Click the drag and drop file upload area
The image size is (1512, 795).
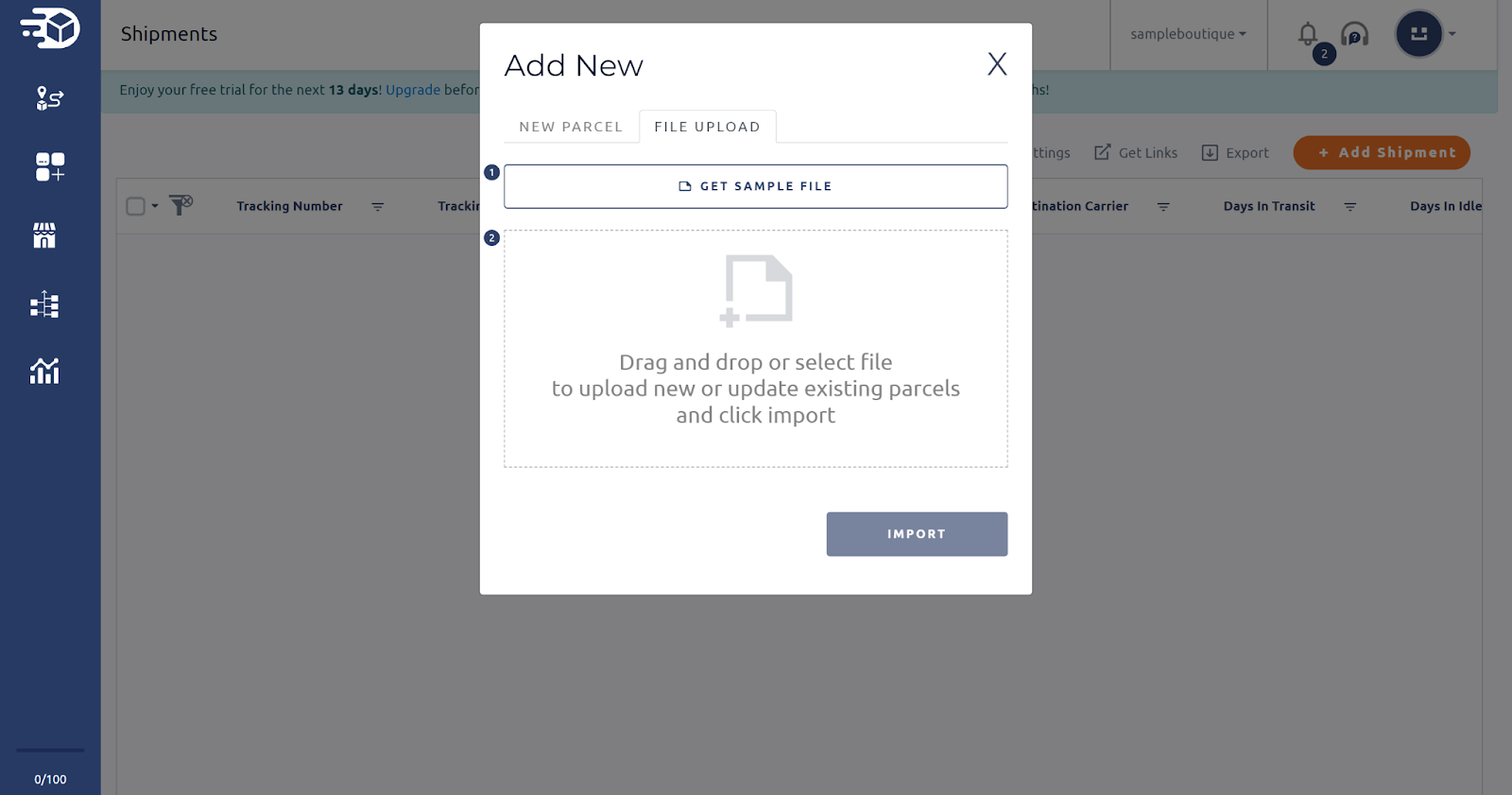click(x=756, y=349)
